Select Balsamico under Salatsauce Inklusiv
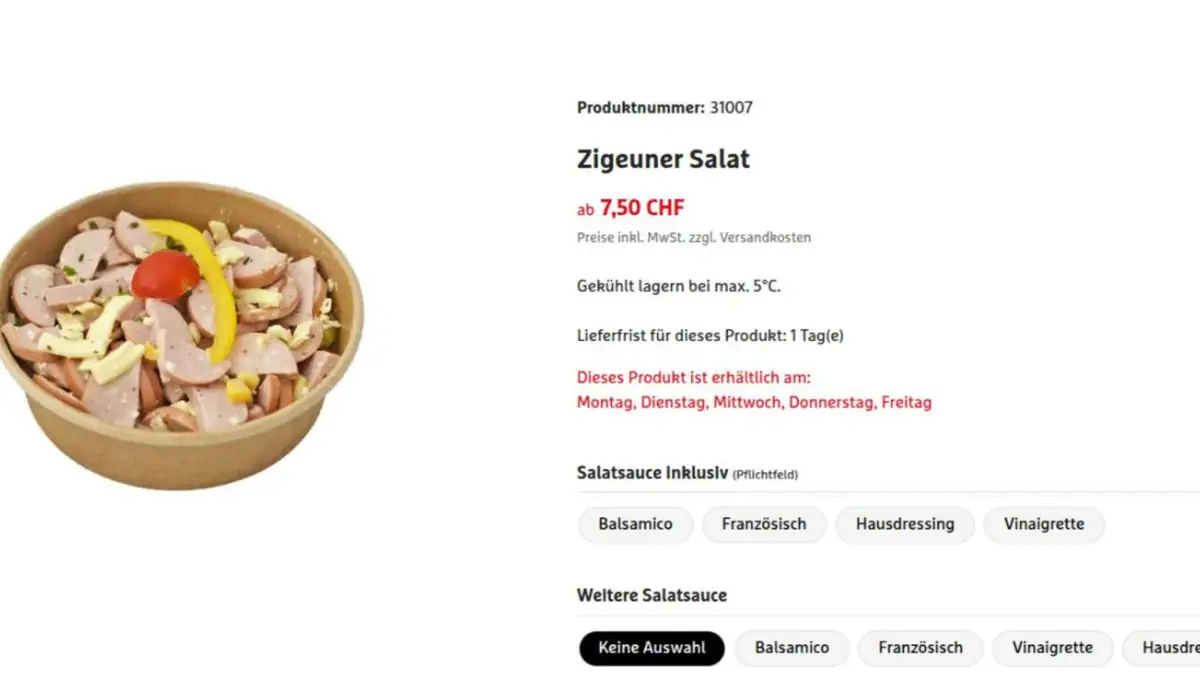Image resolution: width=1200 pixels, height=675 pixels. (635, 524)
